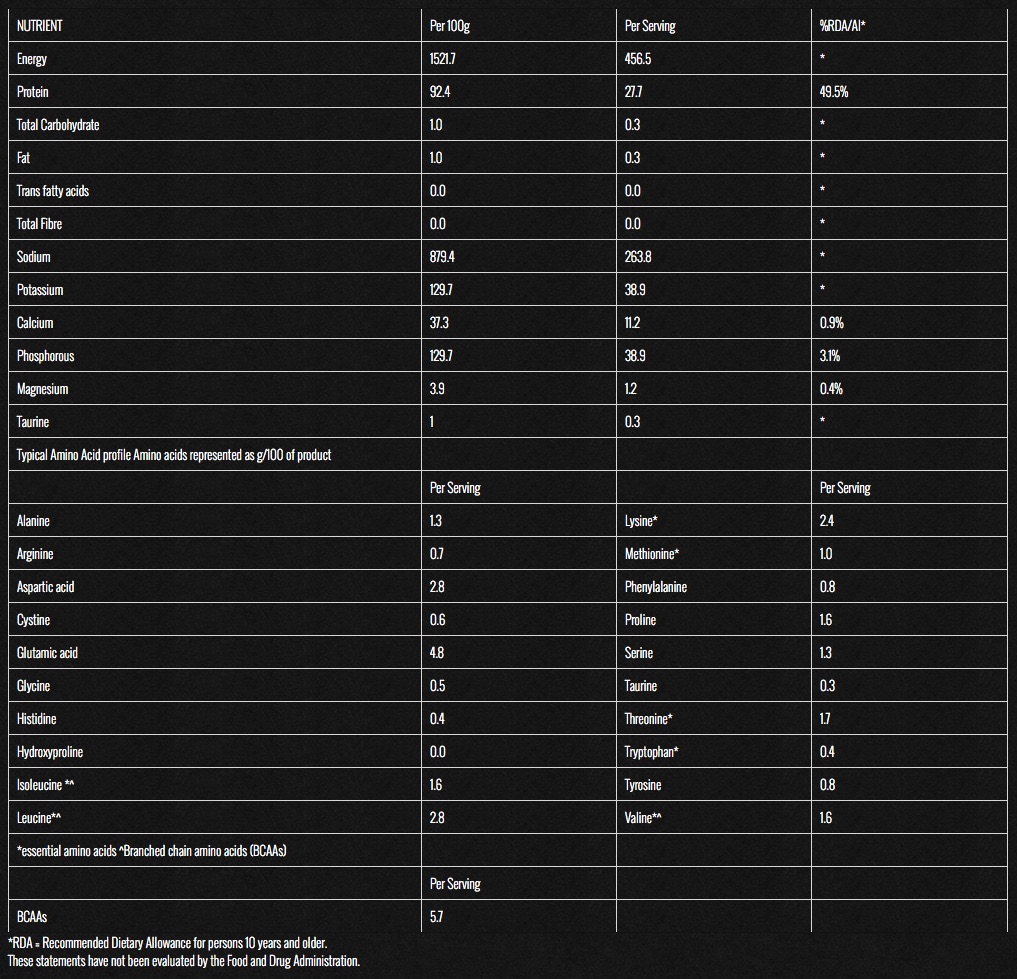Click the Trans fatty acids label
1017x979 pixels.
53,191
